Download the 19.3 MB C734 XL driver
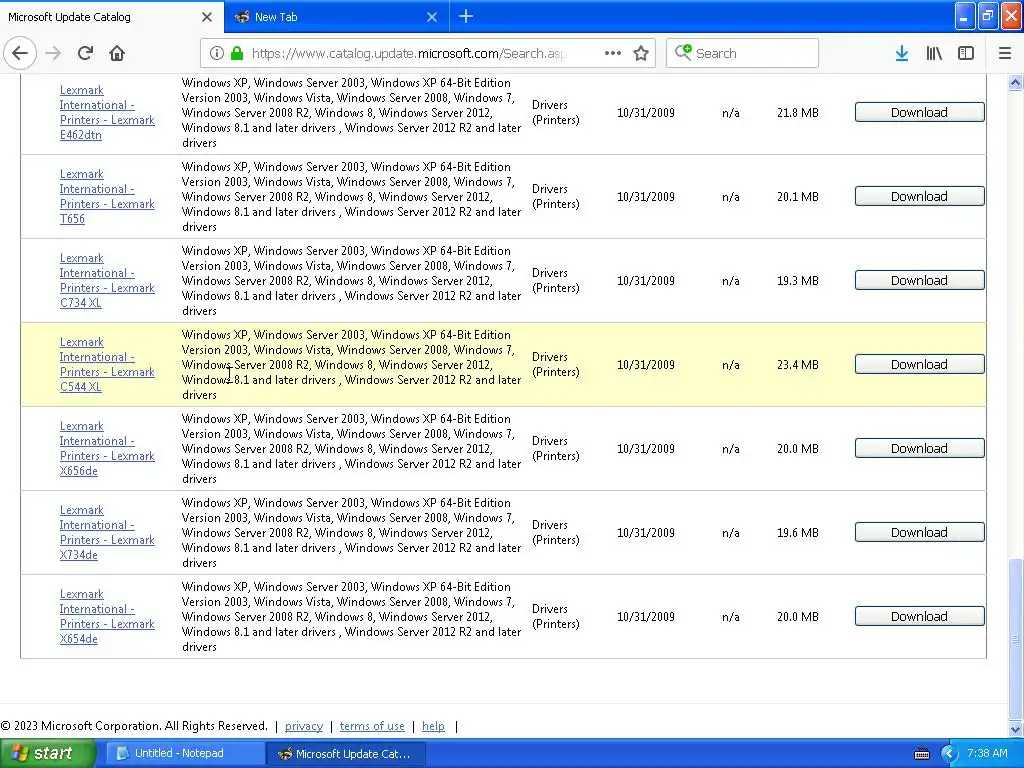This screenshot has height=768, width=1024. 919,280
